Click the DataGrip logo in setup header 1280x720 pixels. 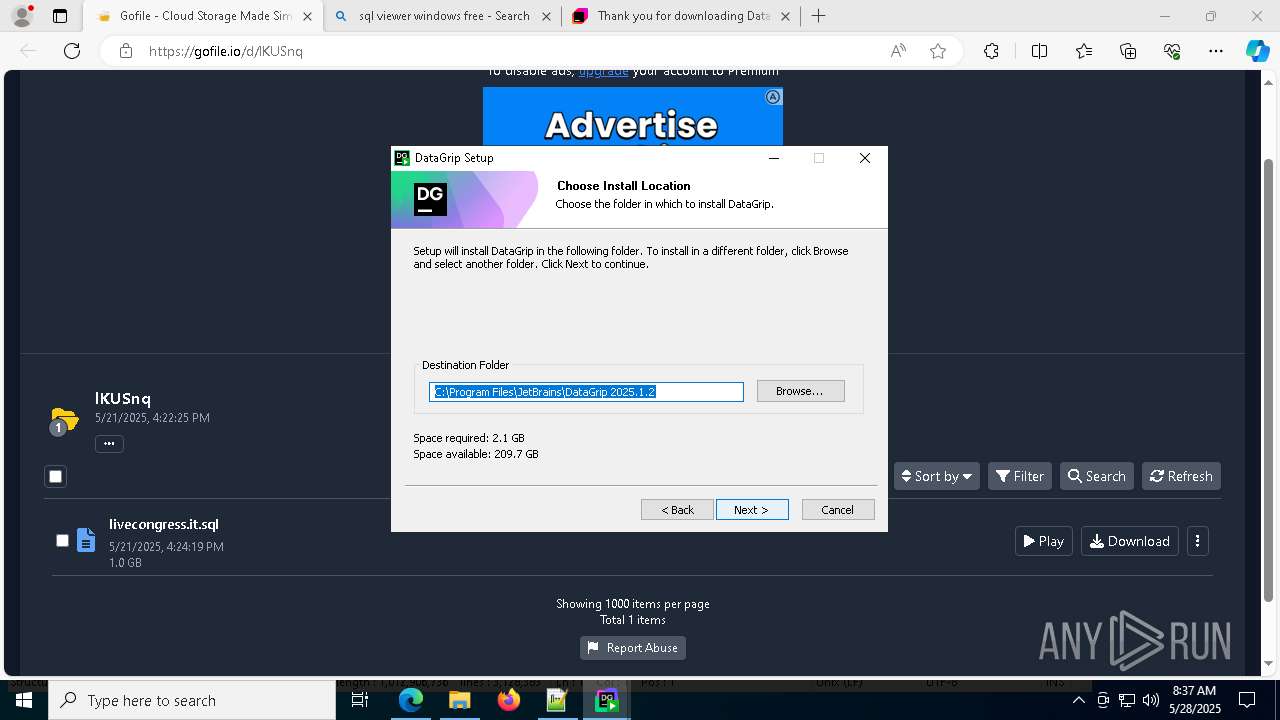coord(431,199)
